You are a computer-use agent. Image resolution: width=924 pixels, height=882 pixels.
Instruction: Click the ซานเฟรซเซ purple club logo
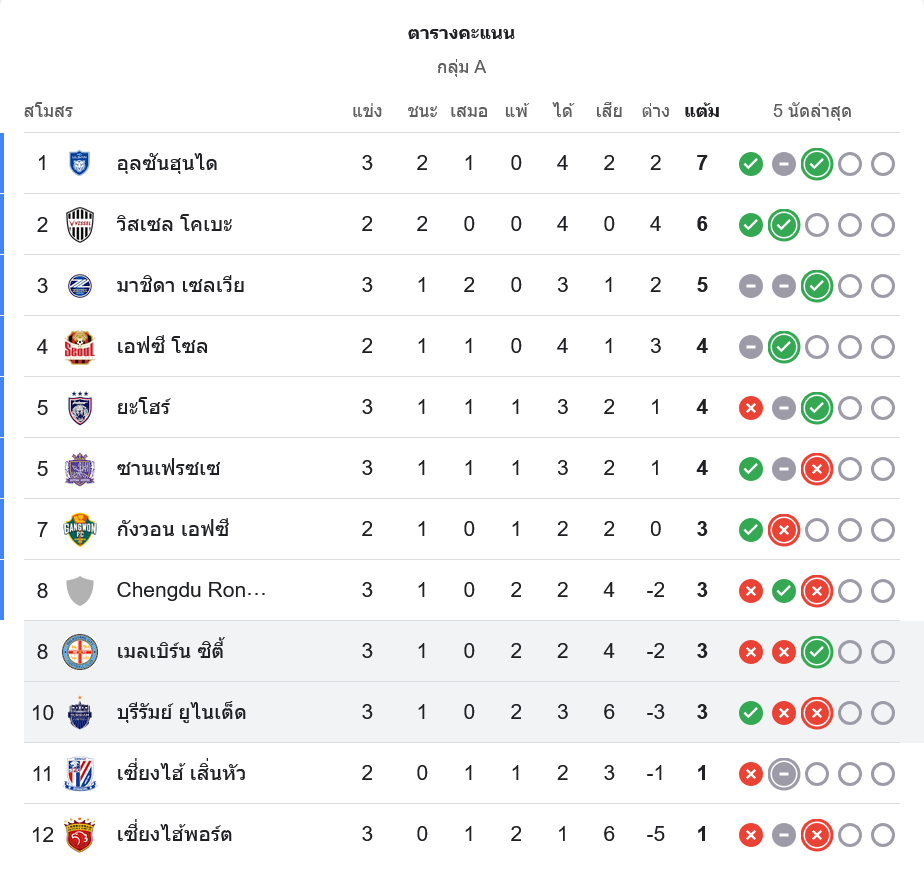click(80, 469)
